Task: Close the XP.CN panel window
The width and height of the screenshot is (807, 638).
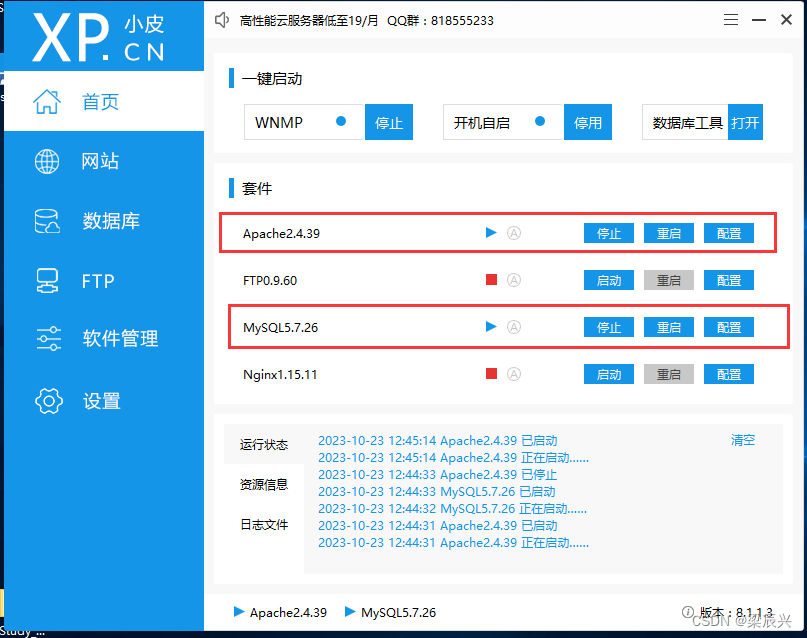Action: coord(786,20)
